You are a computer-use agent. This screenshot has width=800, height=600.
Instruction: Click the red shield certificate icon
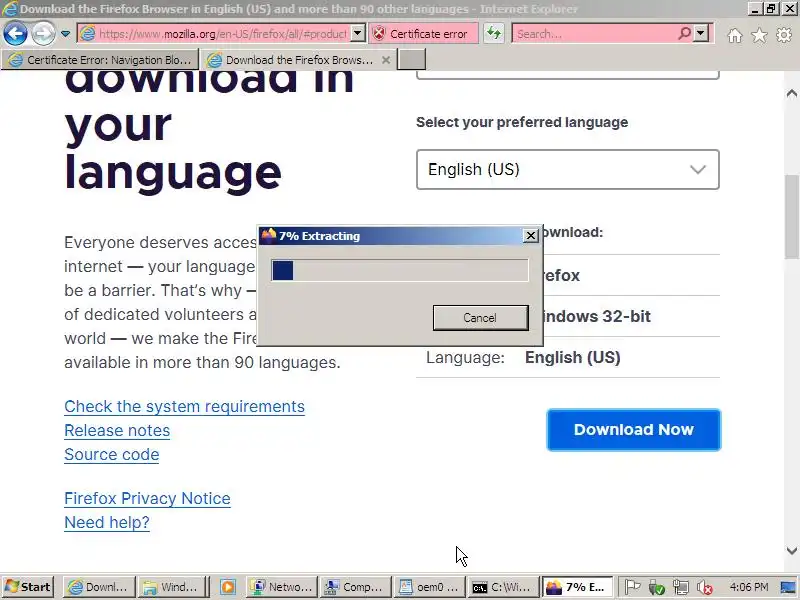tap(379, 34)
